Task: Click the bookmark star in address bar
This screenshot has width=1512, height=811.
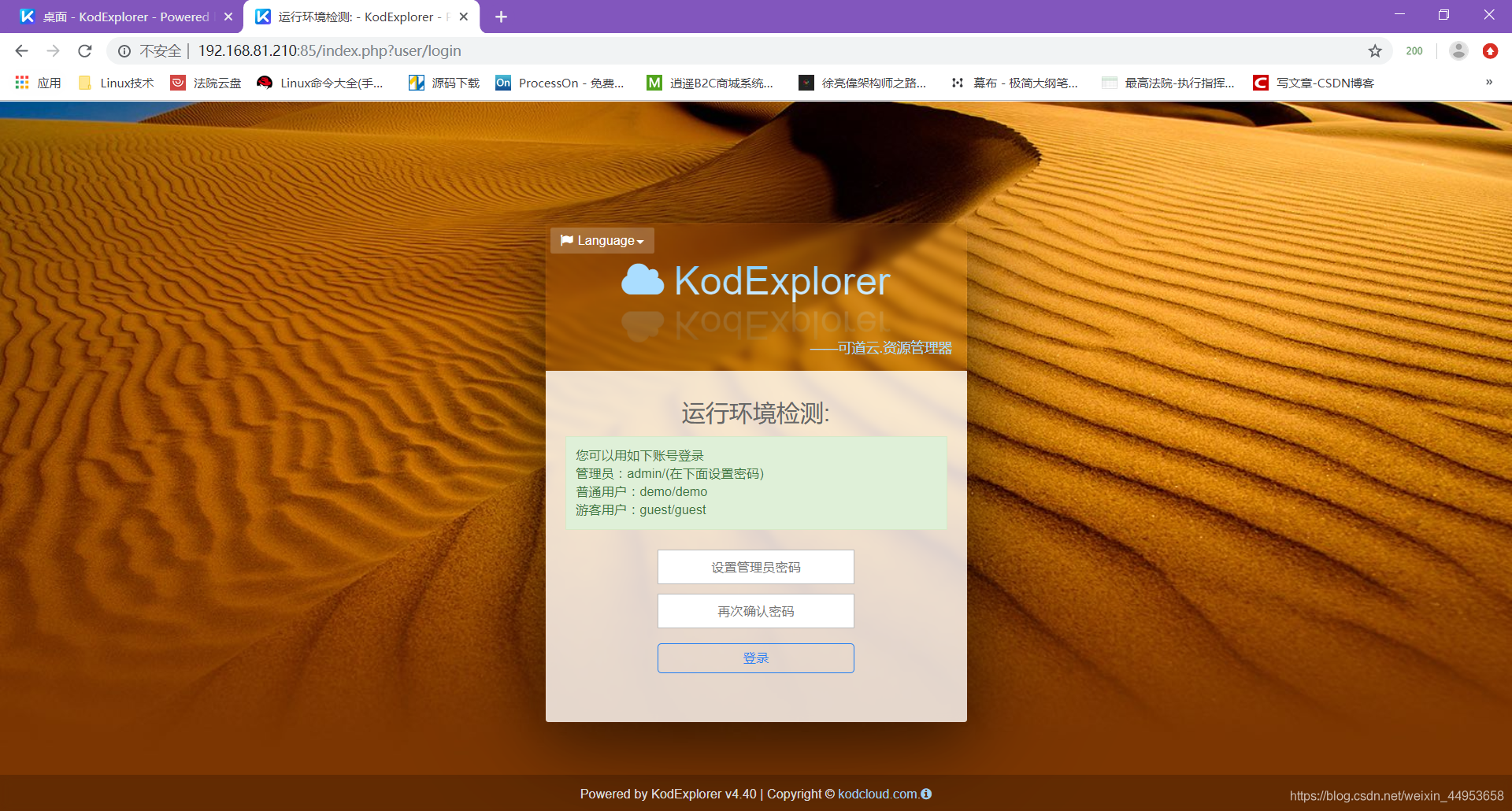Action: click(1376, 50)
